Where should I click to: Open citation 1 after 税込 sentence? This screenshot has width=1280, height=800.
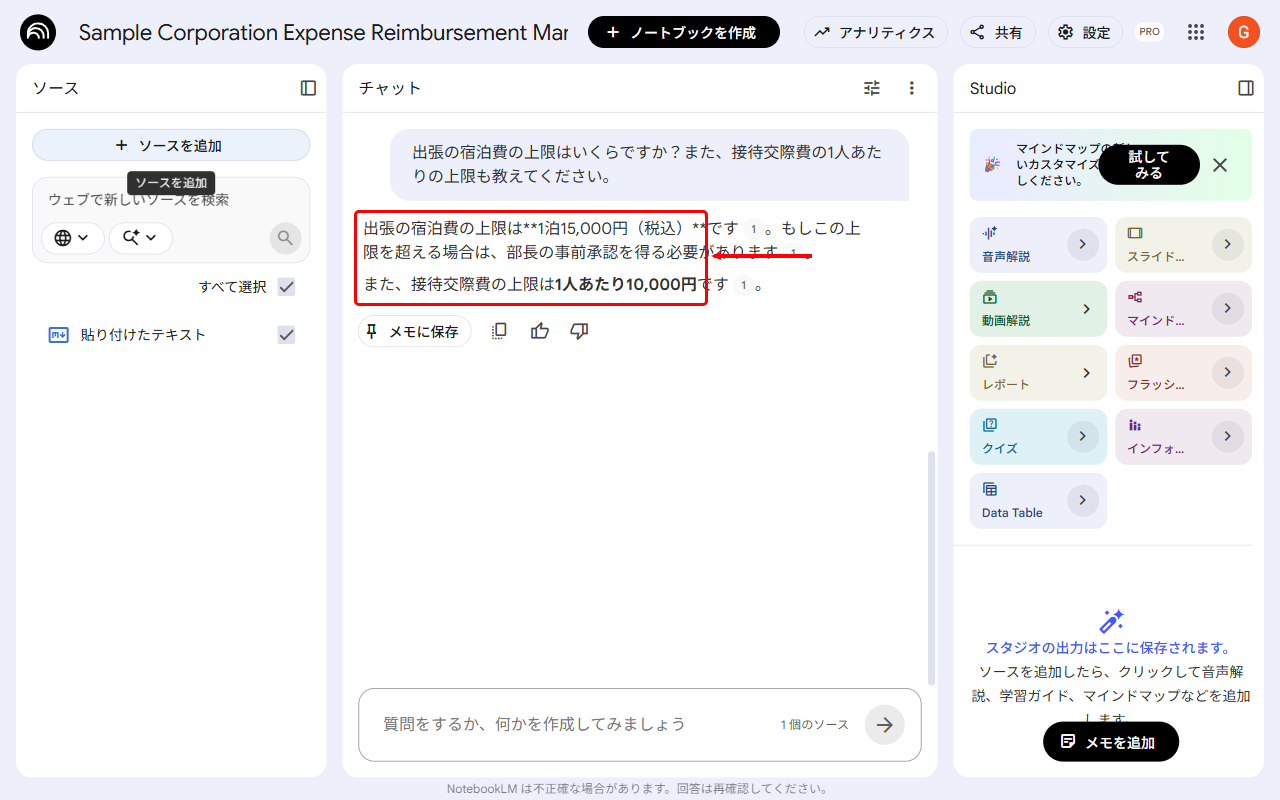pos(753,229)
